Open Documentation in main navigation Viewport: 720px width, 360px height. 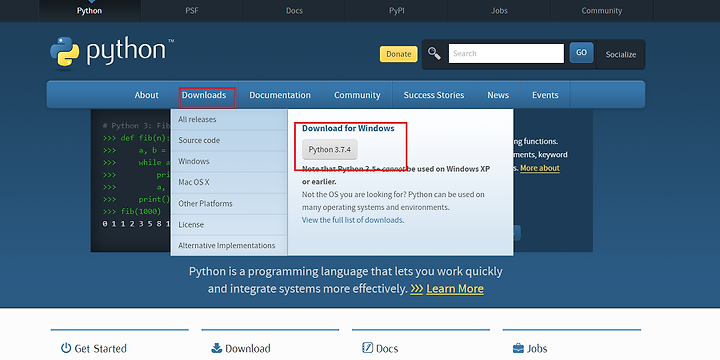pyautogui.click(x=280, y=95)
